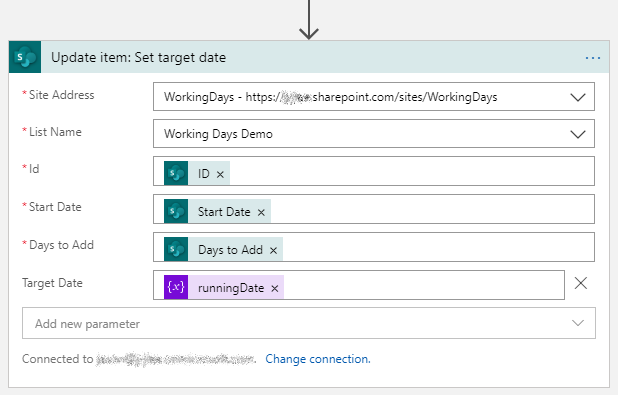The width and height of the screenshot is (618, 395).
Task: Click the SharePoint icon on Days to Add token
Action: coord(176,249)
